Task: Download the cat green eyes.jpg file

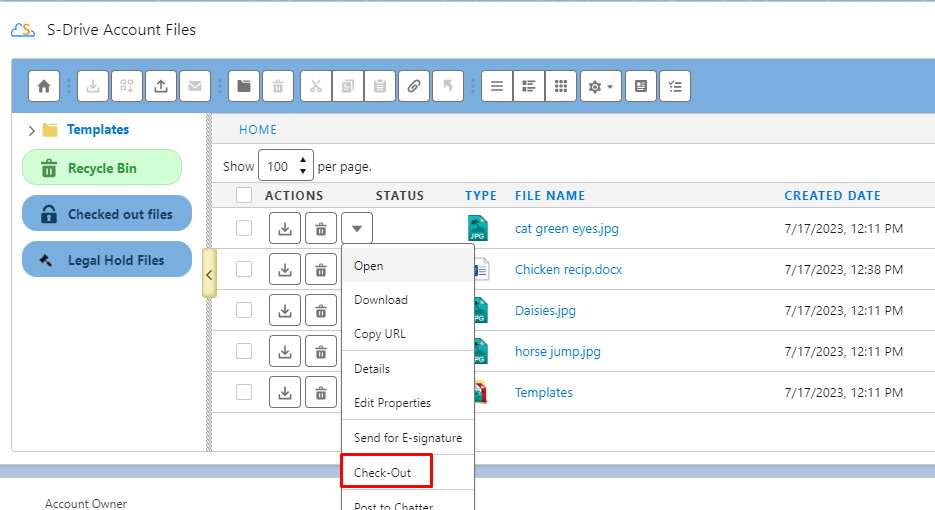Action: pos(285,229)
